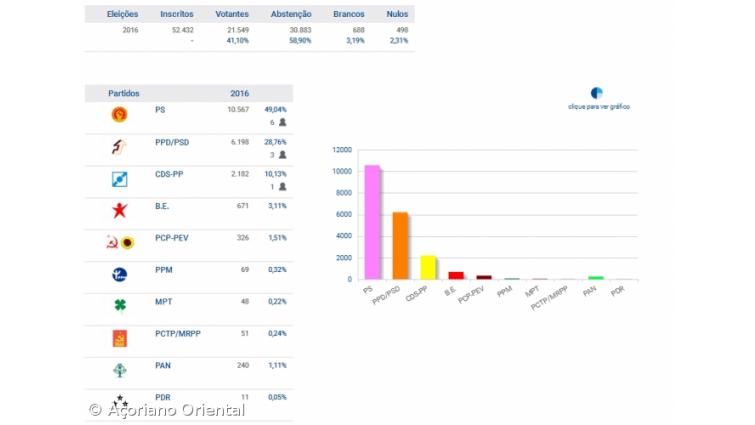Click the pink PS bar in chart
755x425 pixels.
372,222
